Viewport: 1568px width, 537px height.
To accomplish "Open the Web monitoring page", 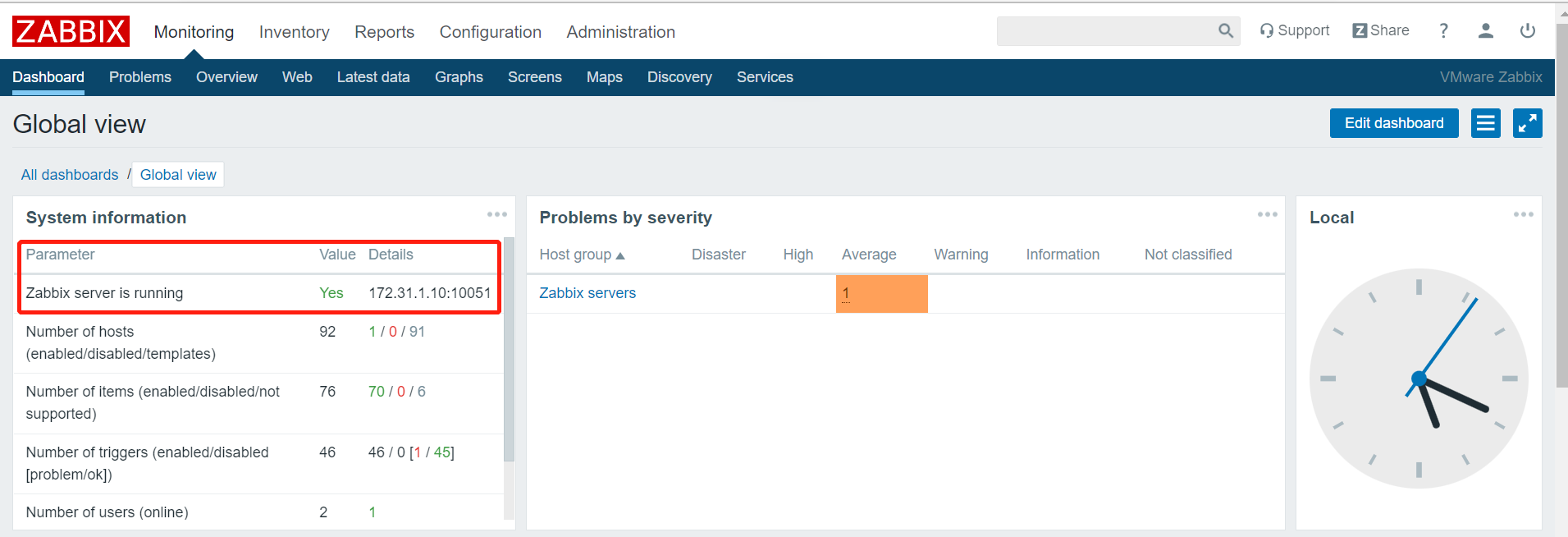I will tap(297, 77).
